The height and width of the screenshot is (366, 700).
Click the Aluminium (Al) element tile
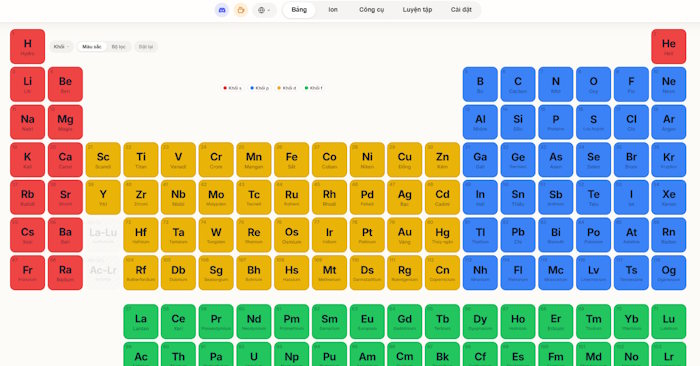coord(480,122)
